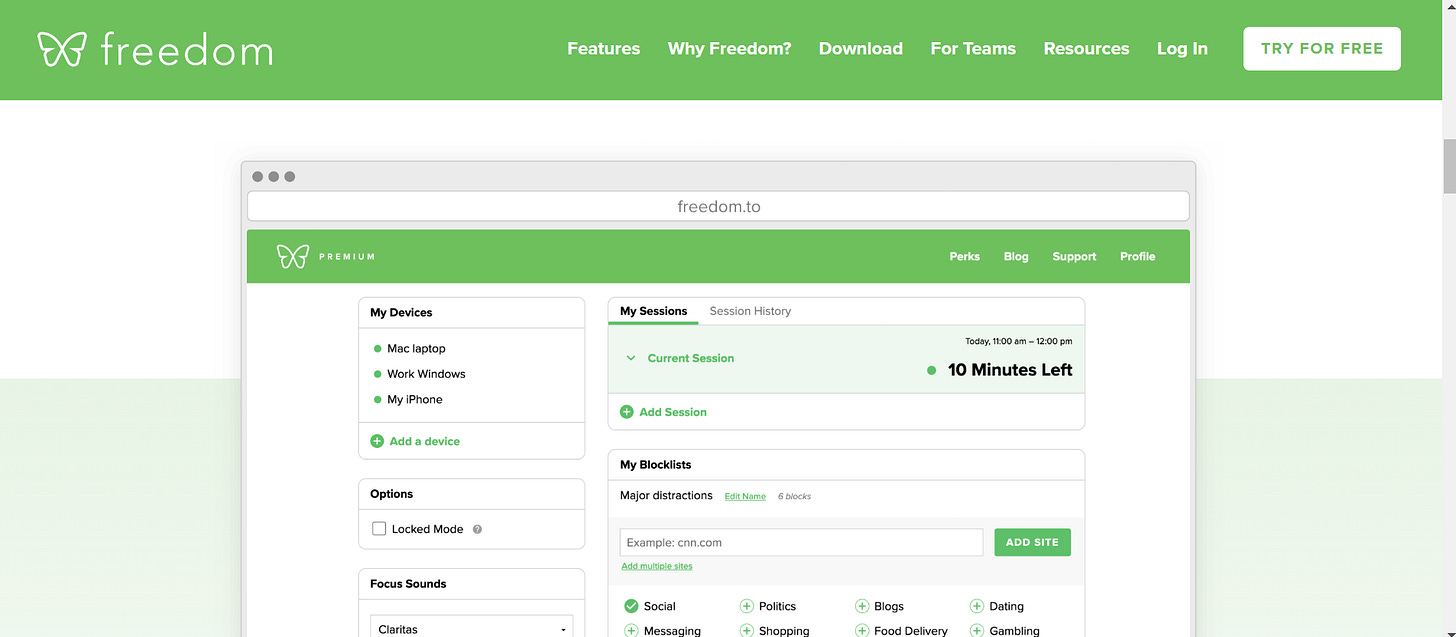This screenshot has width=1456, height=637.
Task: Add the Dating category
Action: (977, 606)
